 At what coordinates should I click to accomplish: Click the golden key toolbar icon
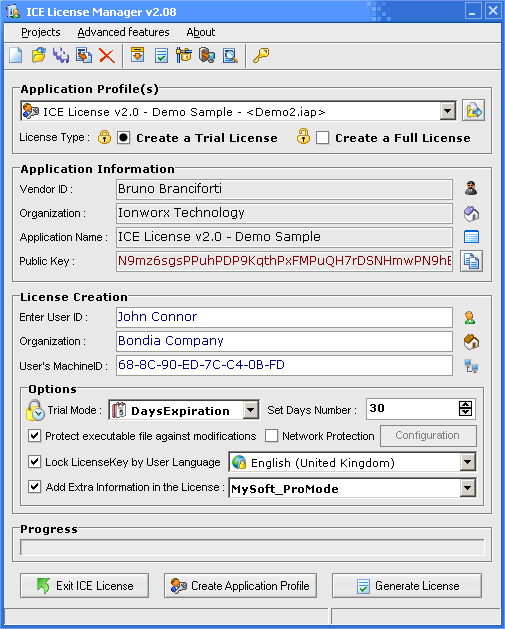(261, 55)
